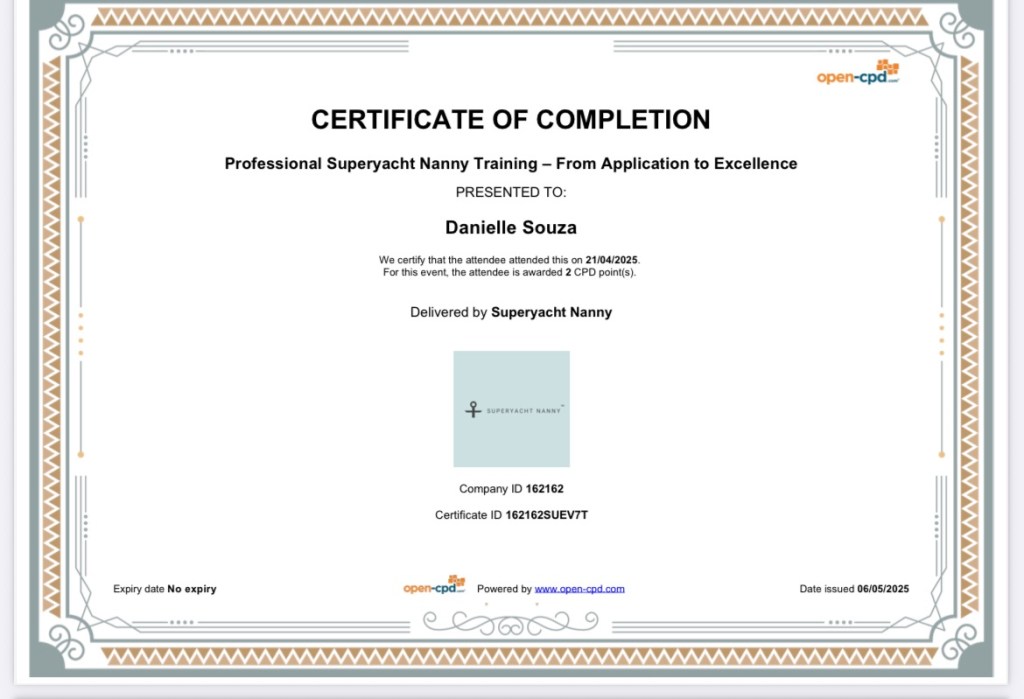1024x699 pixels.
Task: Click the Delivered by Superyacht Nanny line
Action: tap(511, 312)
